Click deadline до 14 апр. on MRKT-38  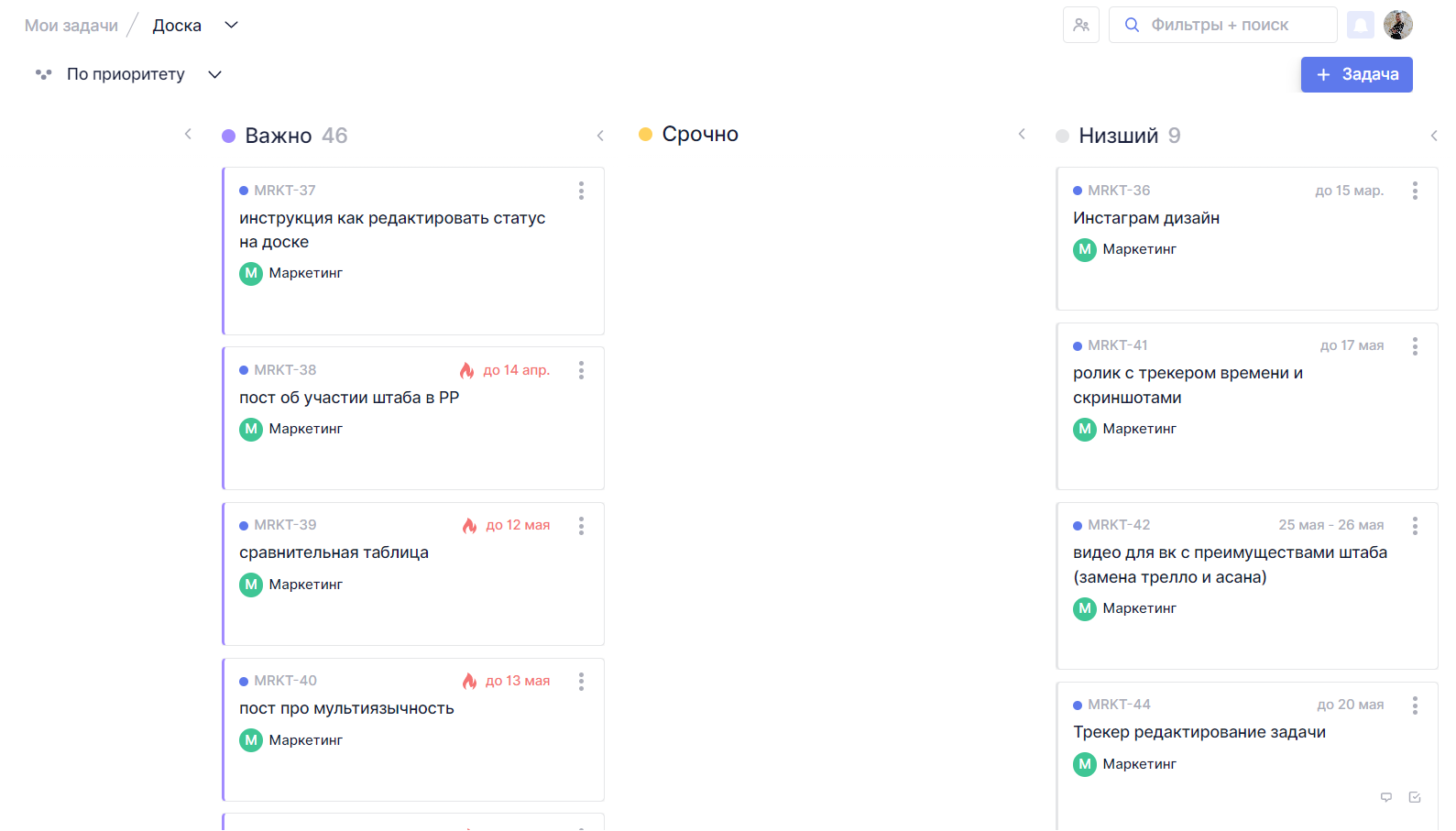point(517,370)
